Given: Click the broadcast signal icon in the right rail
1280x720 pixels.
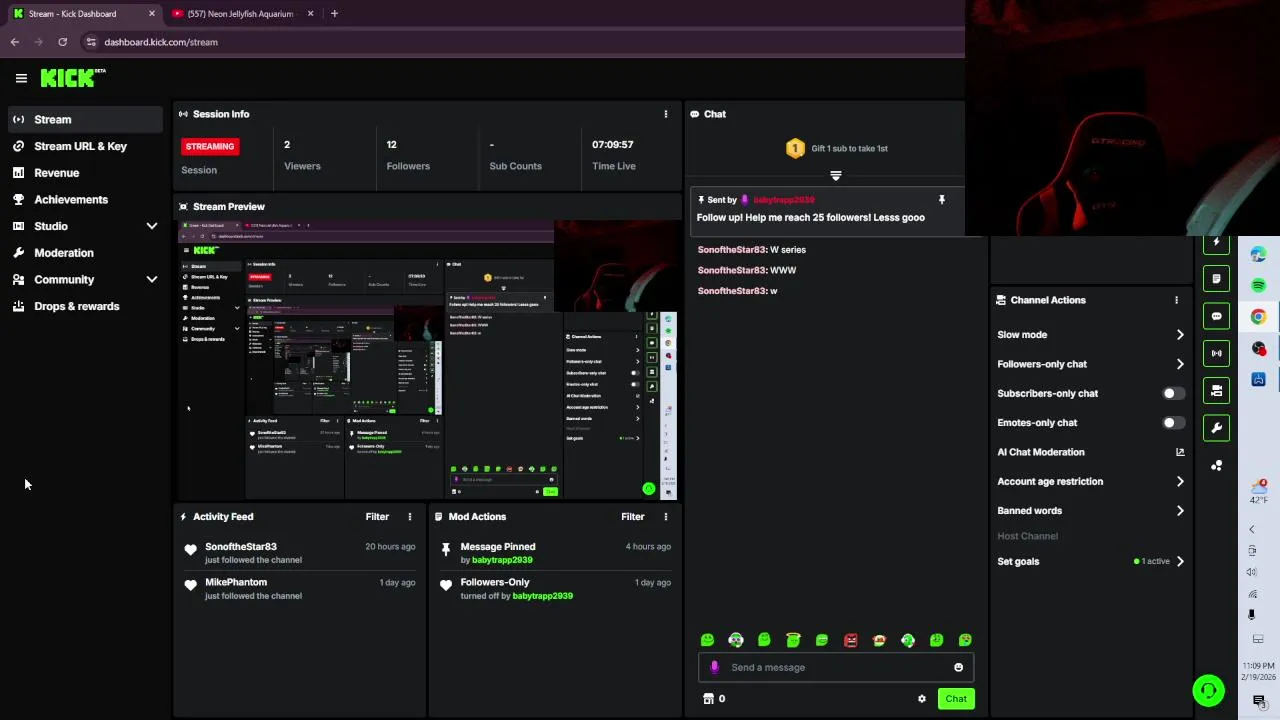Looking at the screenshot, I should tap(1216, 353).
